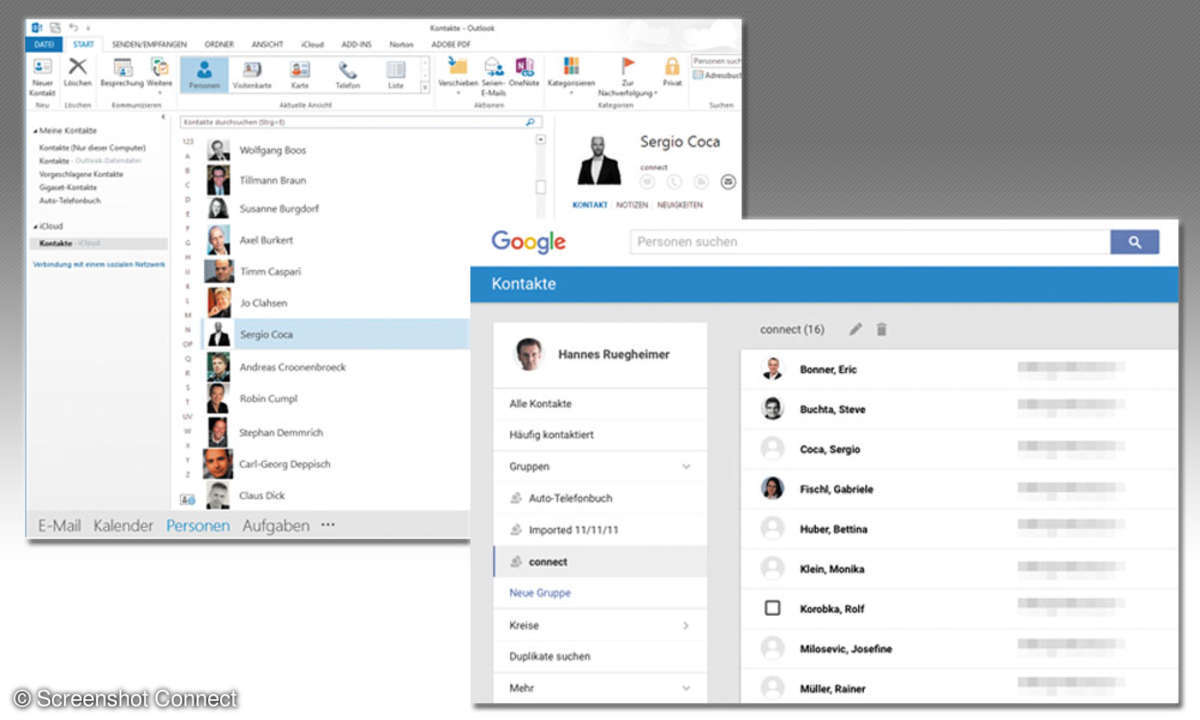Click Verbindung mit einem sozialen Netzwerk link
The image size is (1200, 720).
99,264
